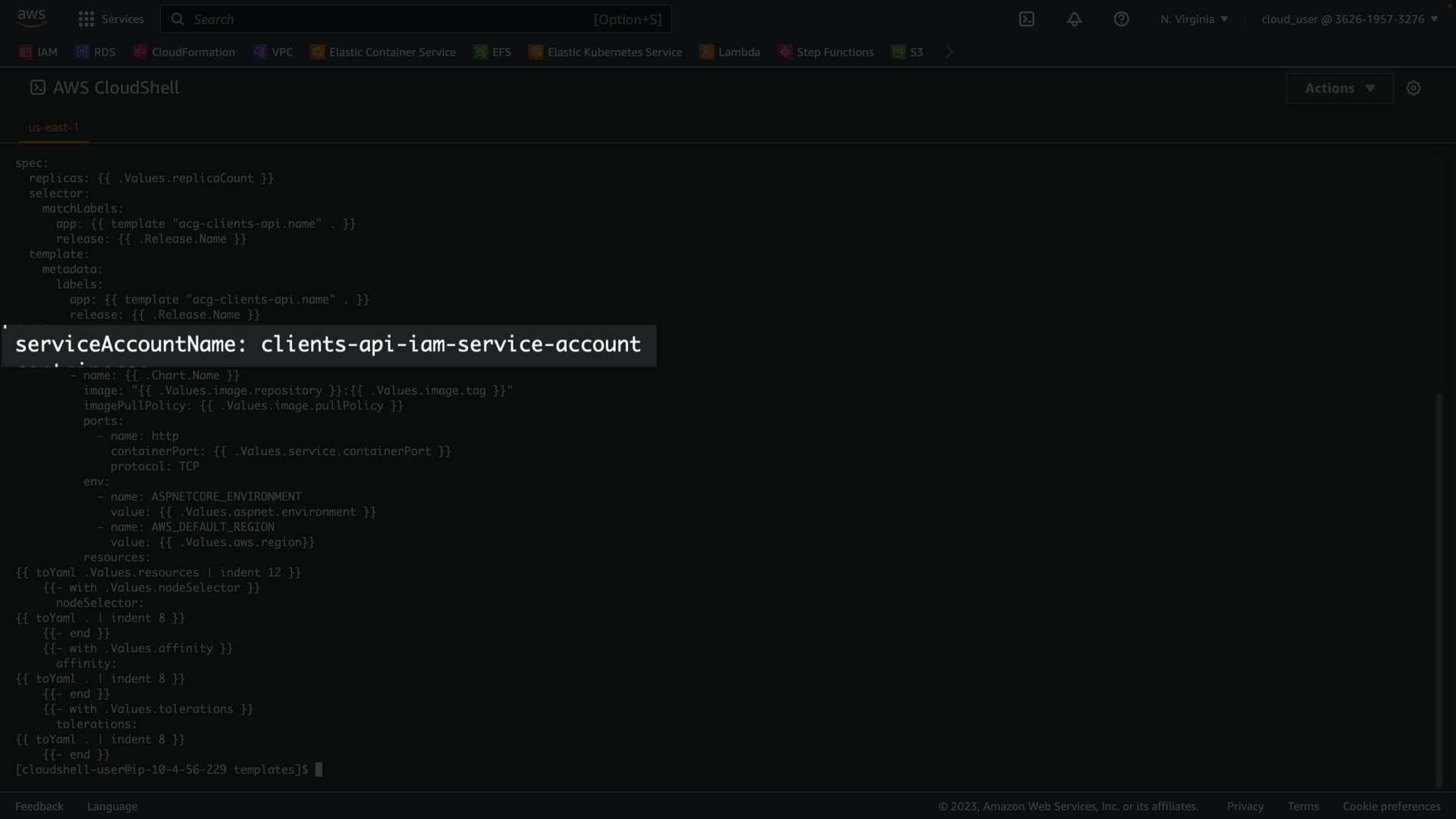Click the AWS logo home icon

point(31,18)
